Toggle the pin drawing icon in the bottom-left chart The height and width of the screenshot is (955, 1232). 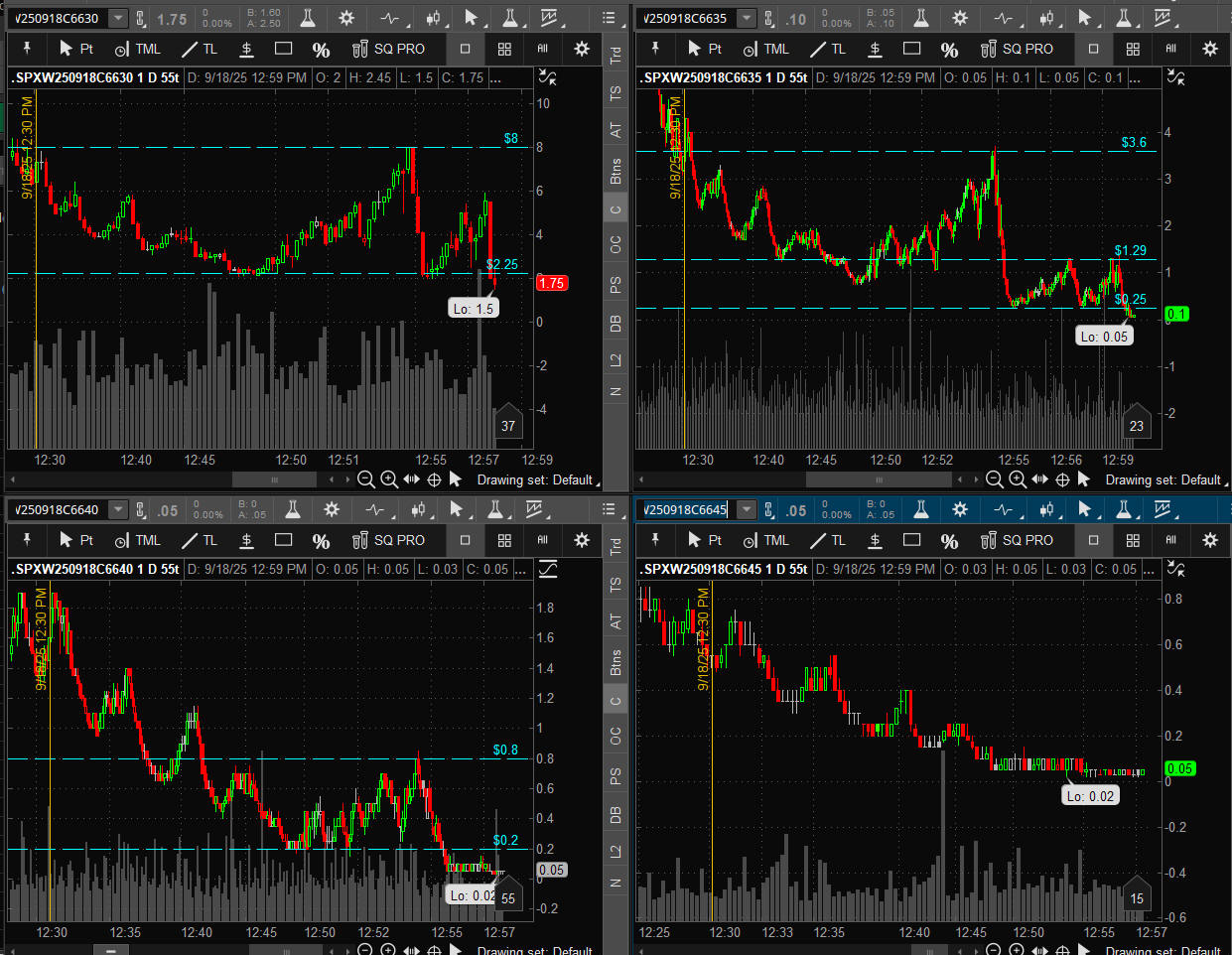pos(27,540)
